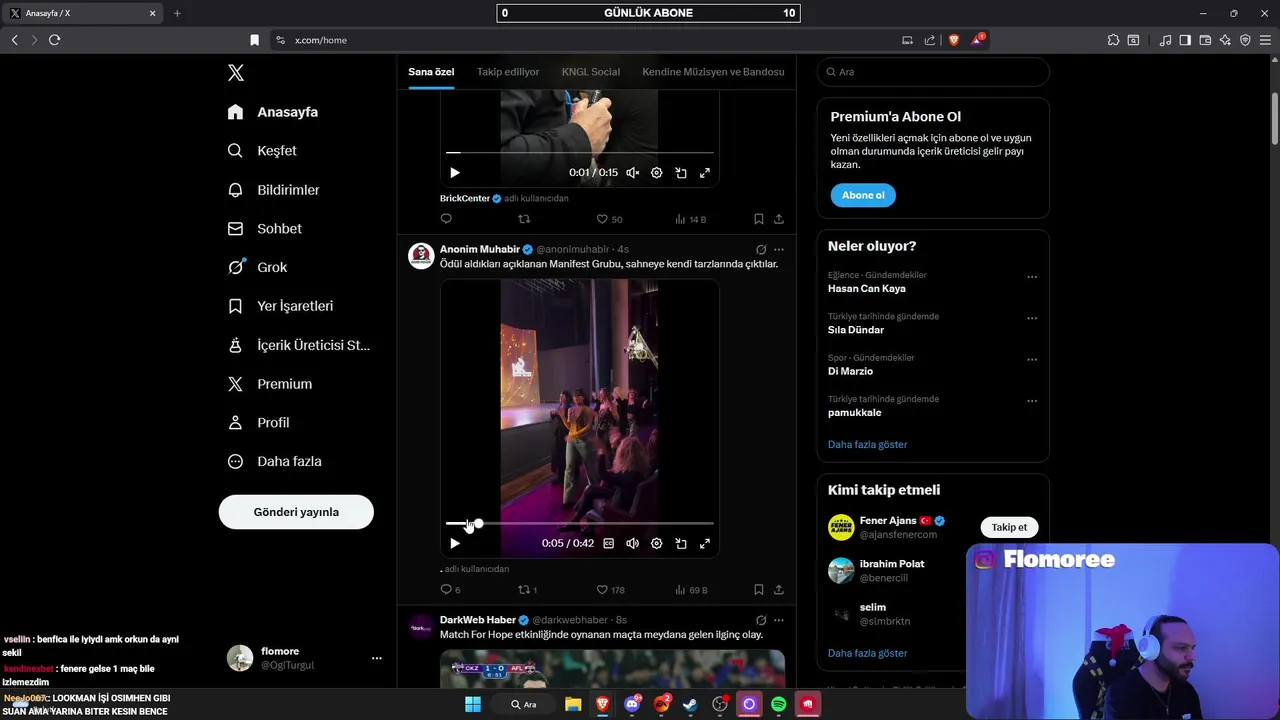The image size is (1280, 720).
Task: Open browser extensions puzzle icon
Action: tap(1113, 40)
